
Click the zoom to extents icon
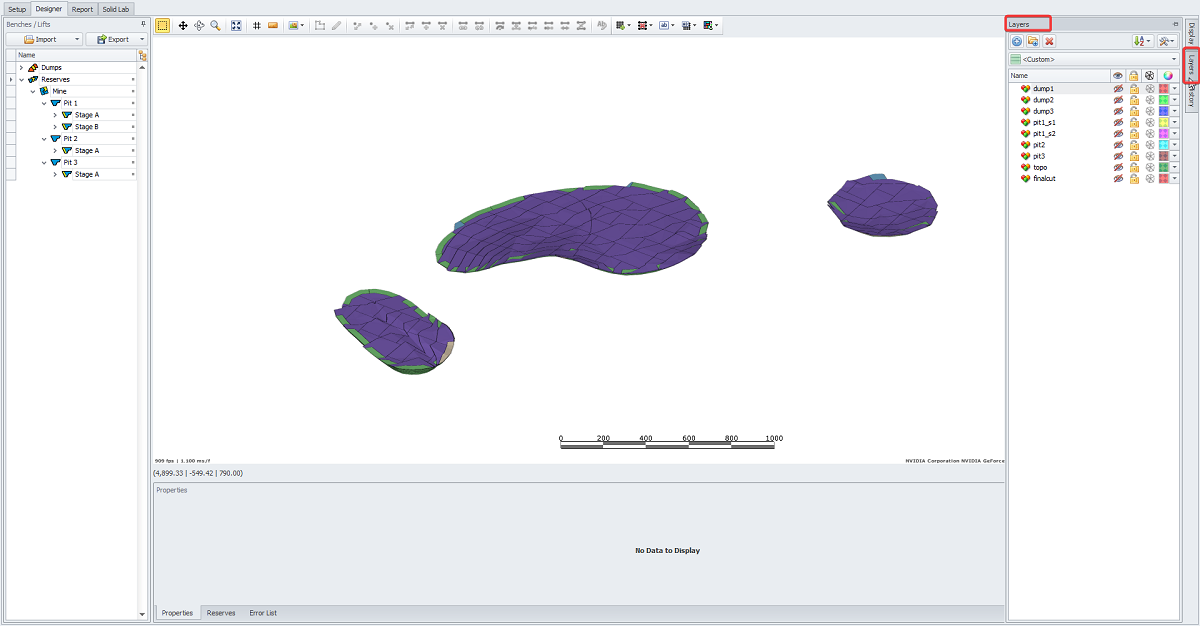click(236, 25)
